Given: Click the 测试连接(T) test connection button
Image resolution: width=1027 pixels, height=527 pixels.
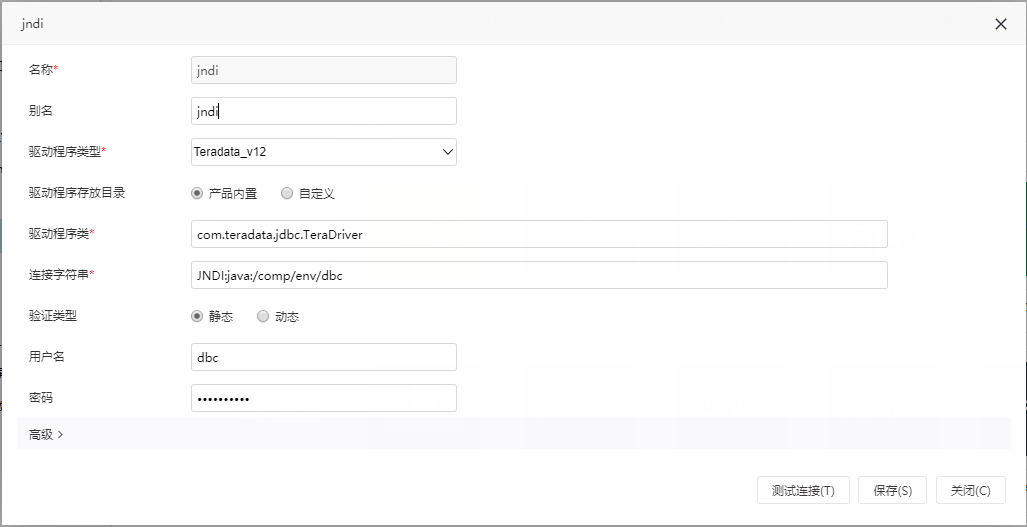Looking at the screenshot, I should coord(803,490).
